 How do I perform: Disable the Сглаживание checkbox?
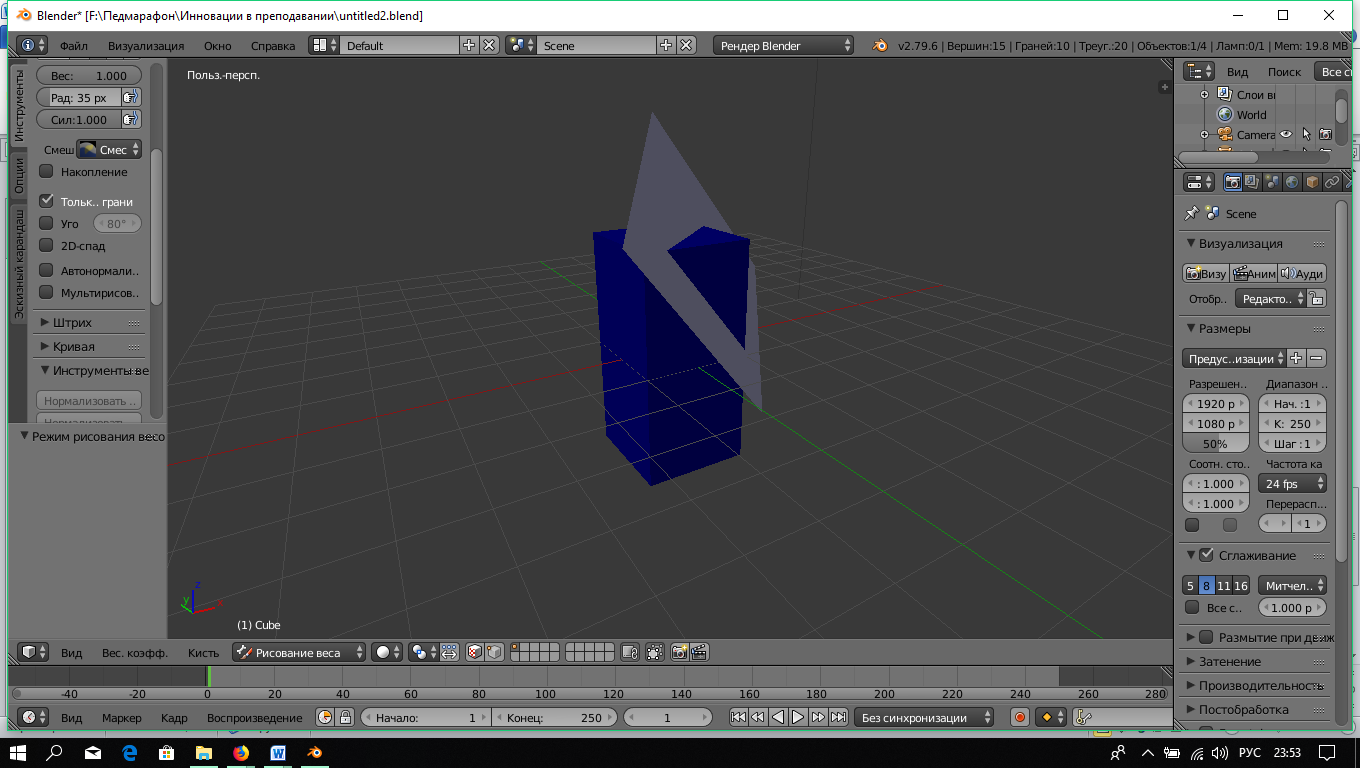pos(1207,555)
